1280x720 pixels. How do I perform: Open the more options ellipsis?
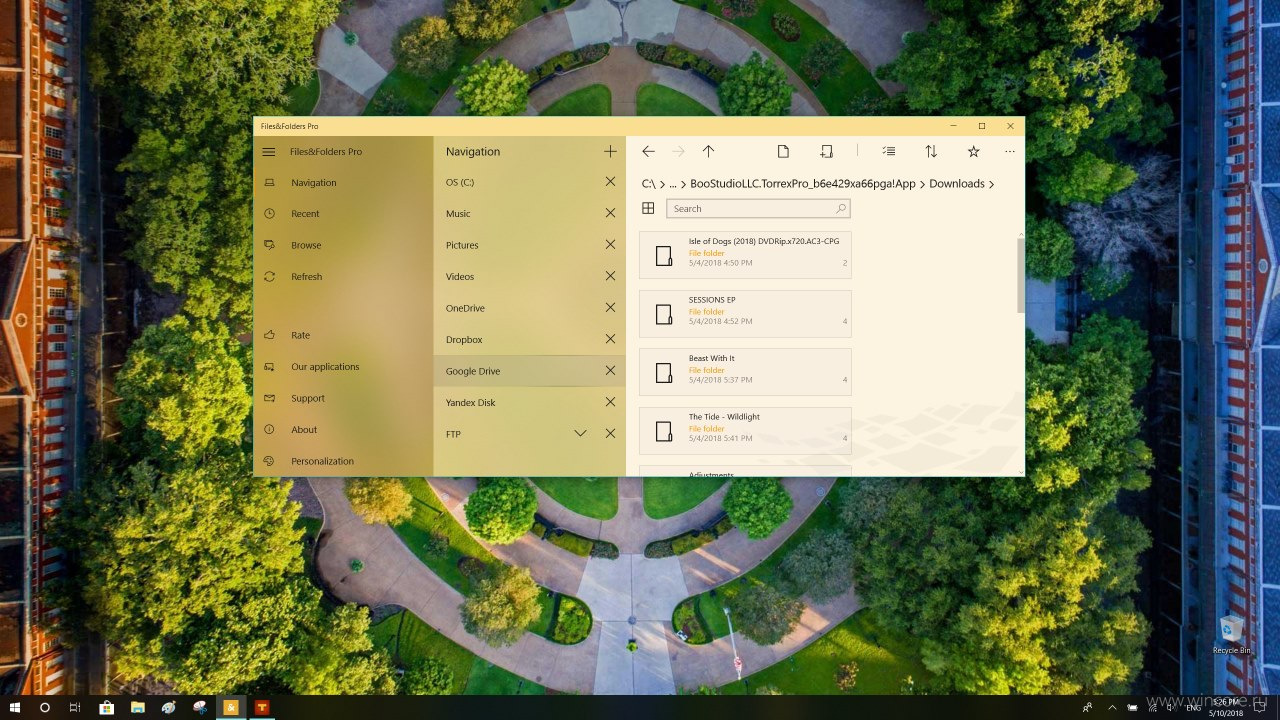point(1010,152)
